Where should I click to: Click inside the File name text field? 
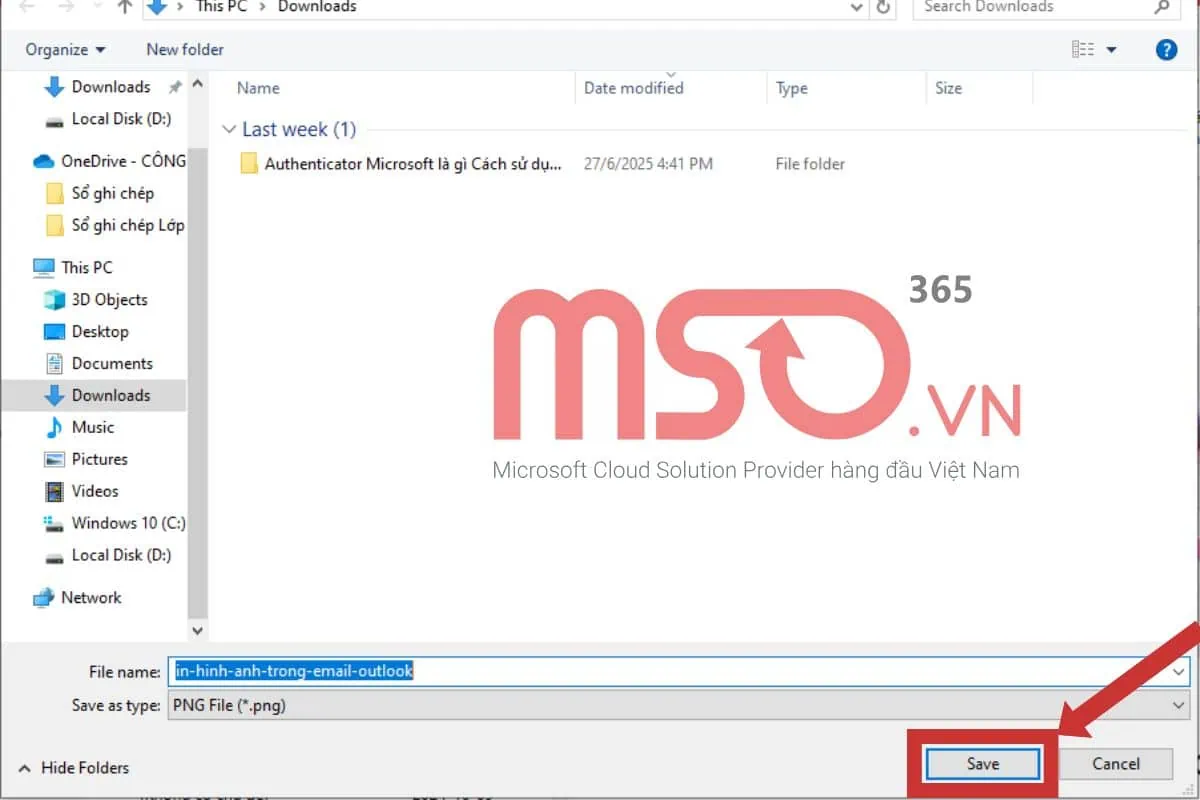pyautogui.click(x=500, y=671)
